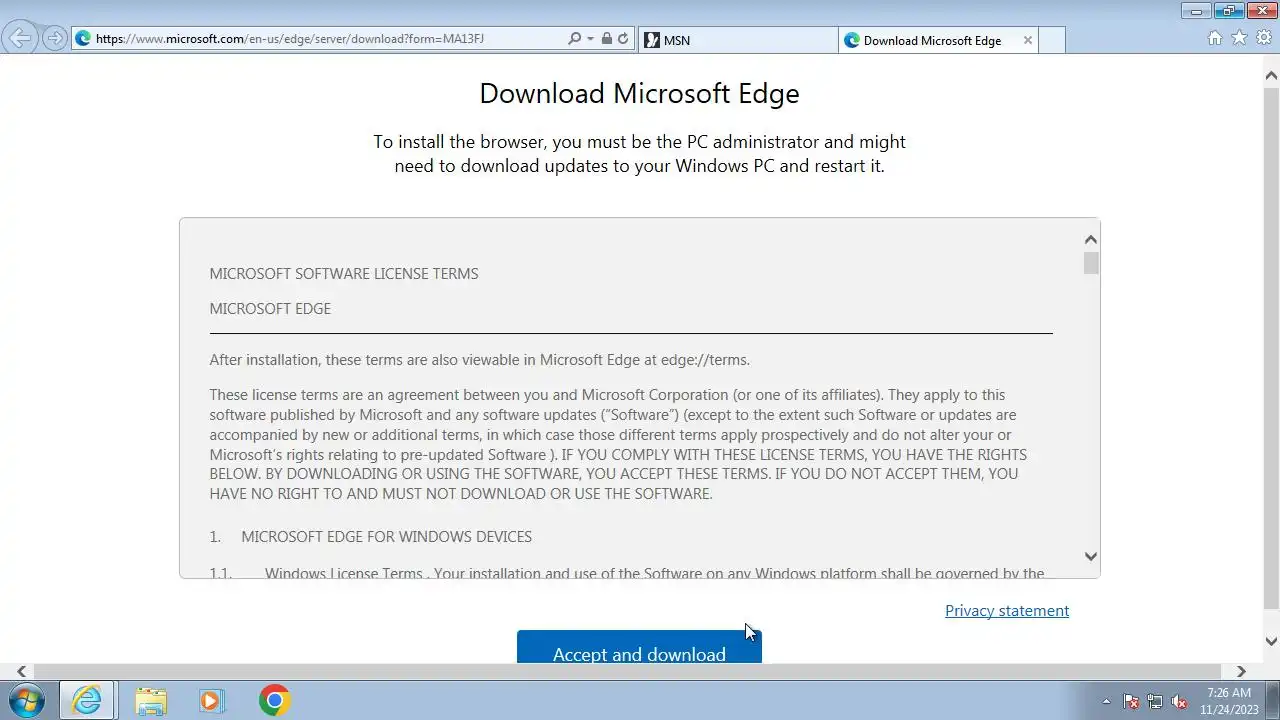Click license terms scroll up arrow
Image resolution: width=1280 pixels, height=720 pixels.
[1091, 239]
